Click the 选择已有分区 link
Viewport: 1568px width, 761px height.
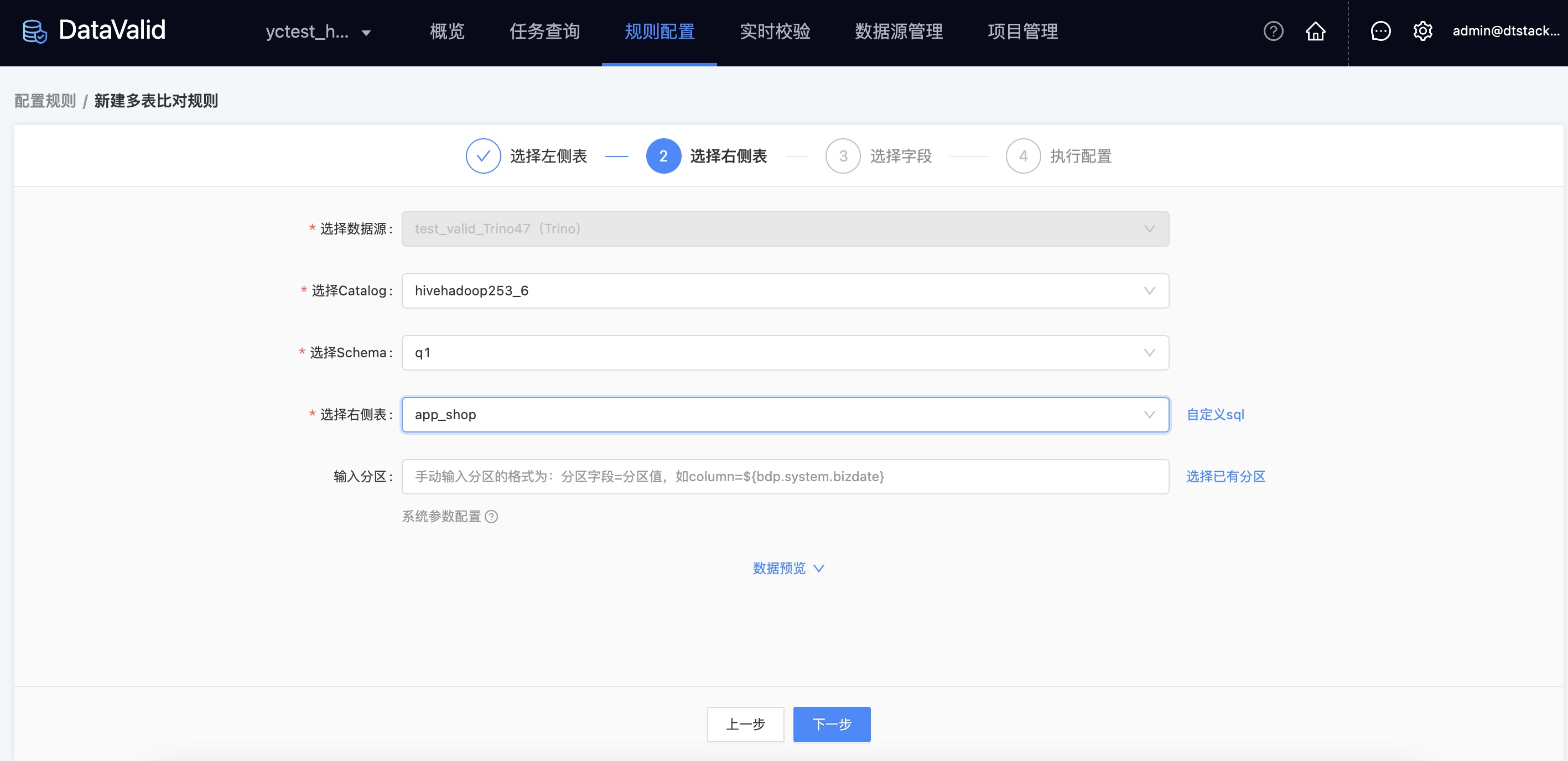pyautogui.click(x=1226, y=477)
